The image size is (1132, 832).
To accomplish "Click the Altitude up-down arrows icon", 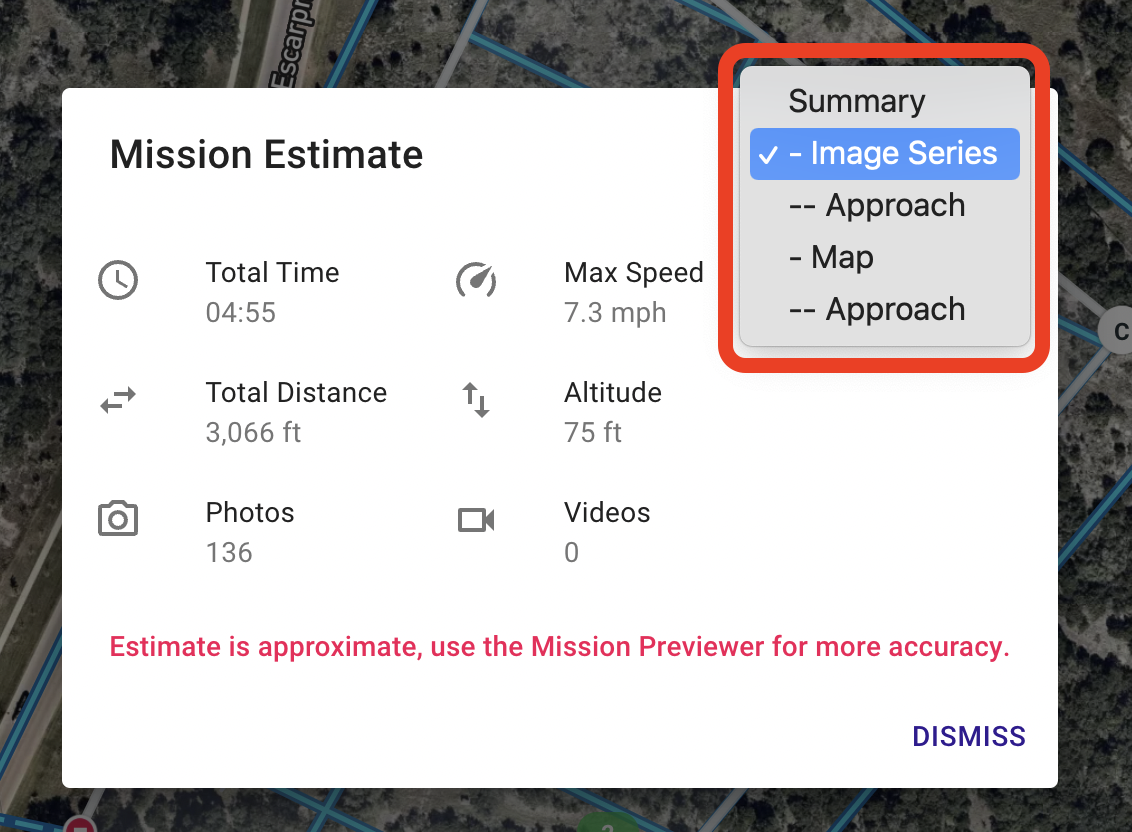I will [x=476, y=400].
